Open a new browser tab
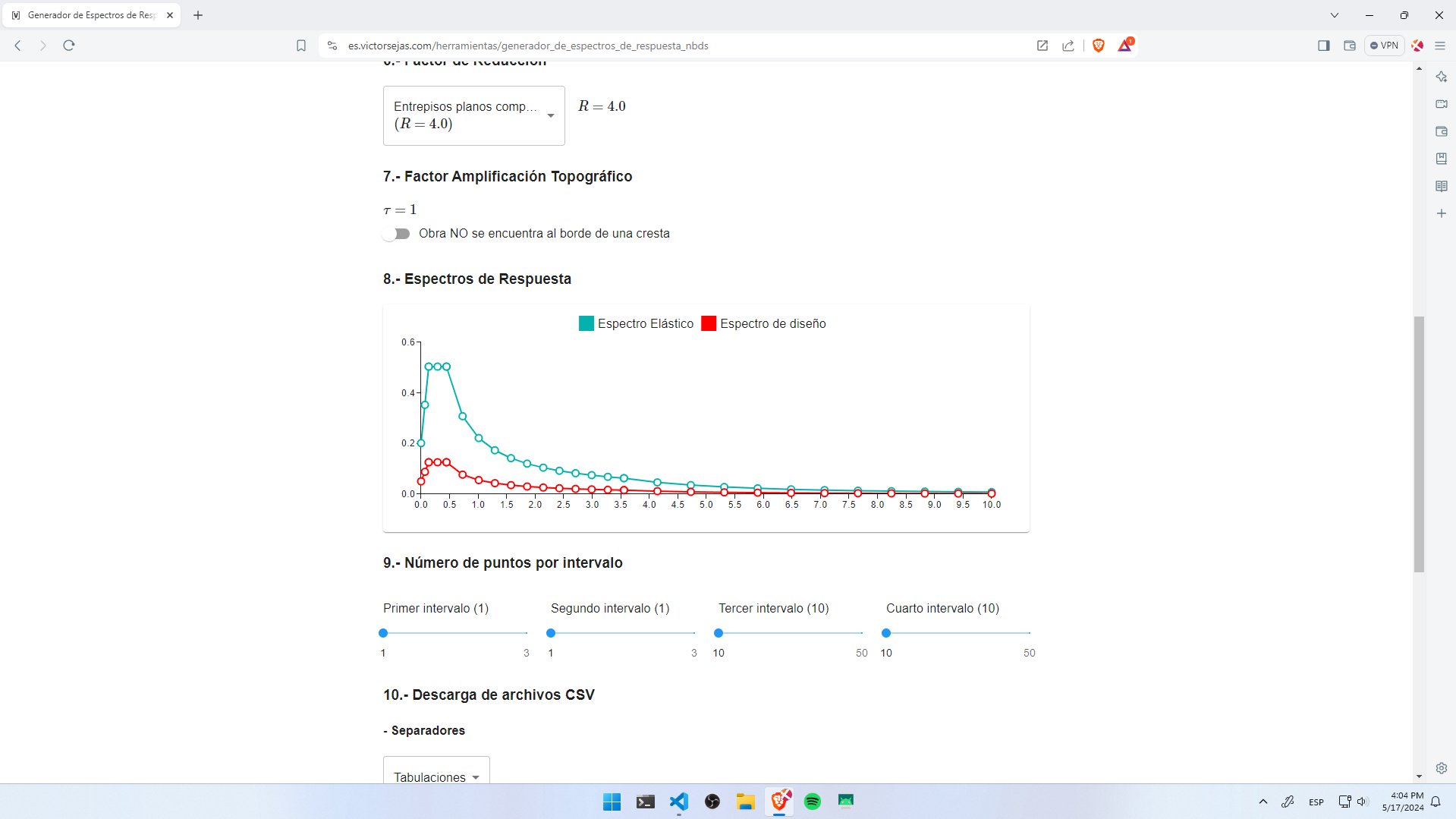 [198, 15]
